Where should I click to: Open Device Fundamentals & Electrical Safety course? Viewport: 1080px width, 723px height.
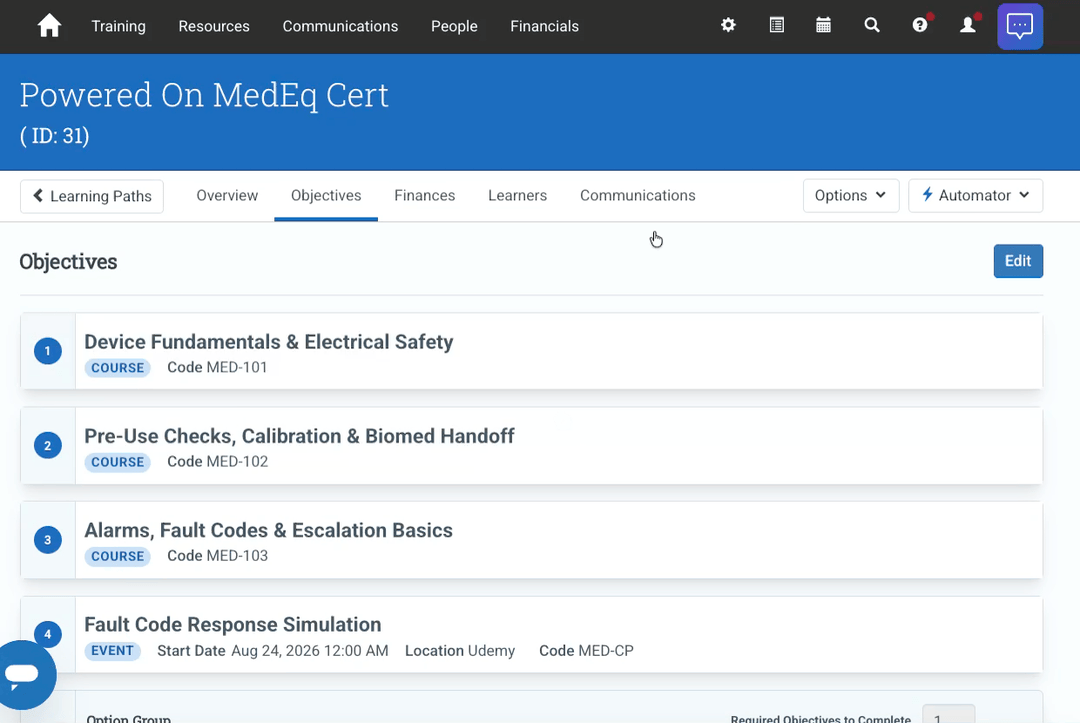(x=269, y=342)
